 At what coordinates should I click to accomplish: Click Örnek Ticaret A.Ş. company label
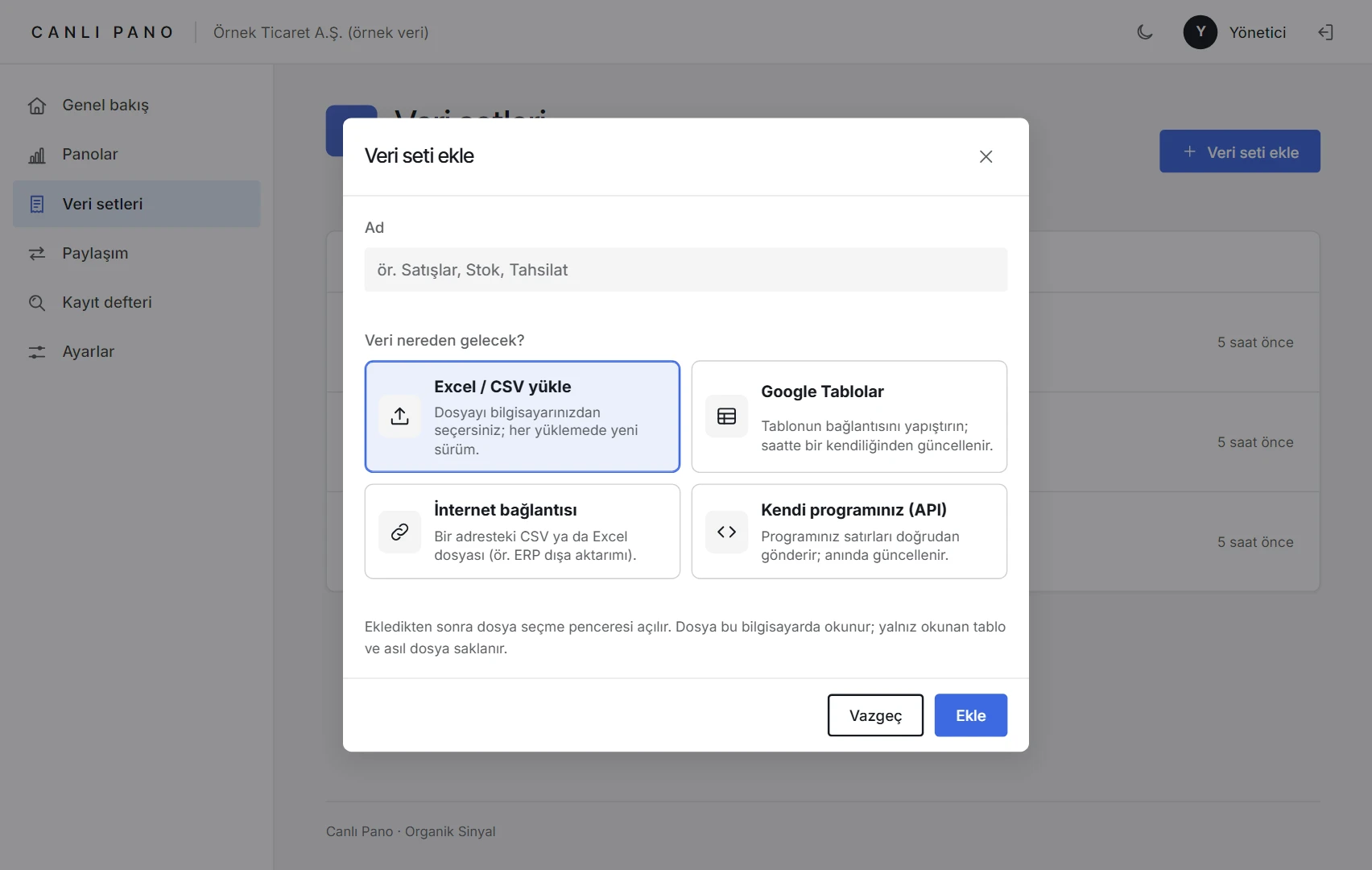click(x=320, y=32)
